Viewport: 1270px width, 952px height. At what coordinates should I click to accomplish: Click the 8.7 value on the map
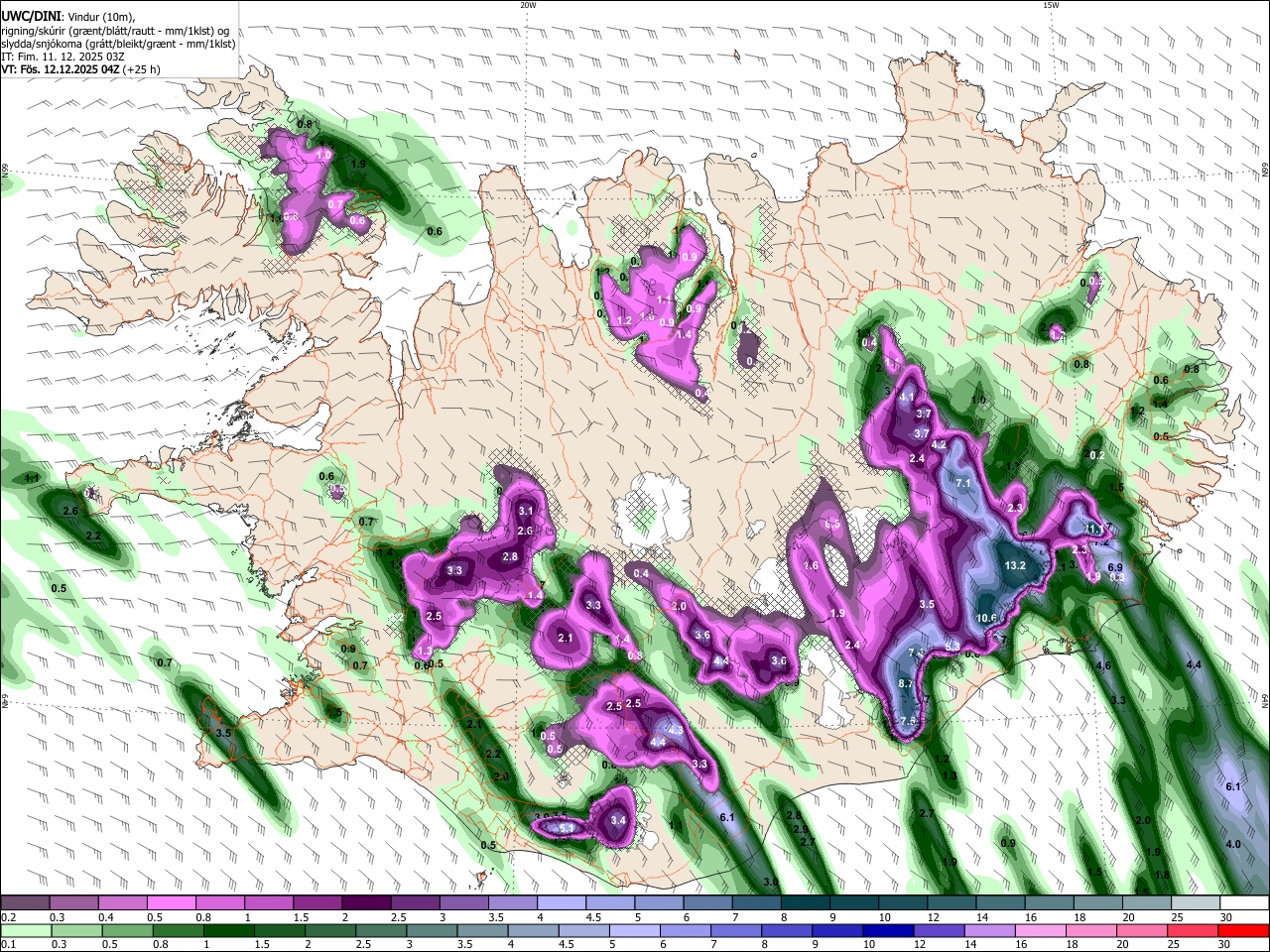click(x=905, y=684)
